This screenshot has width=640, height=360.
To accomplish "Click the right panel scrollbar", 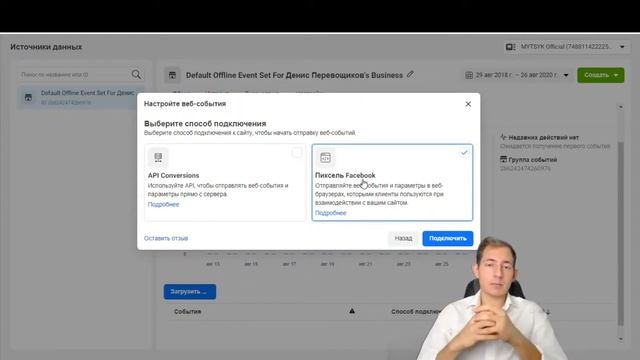I will coord(621,233).
